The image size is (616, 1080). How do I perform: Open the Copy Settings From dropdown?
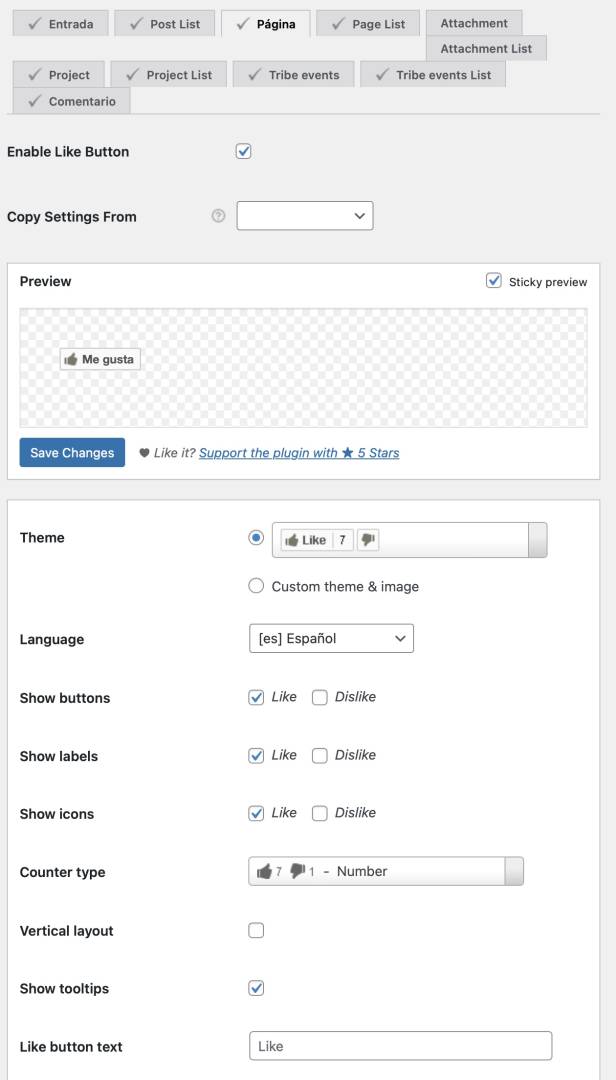pyautogui.click(x=305, y=216)
